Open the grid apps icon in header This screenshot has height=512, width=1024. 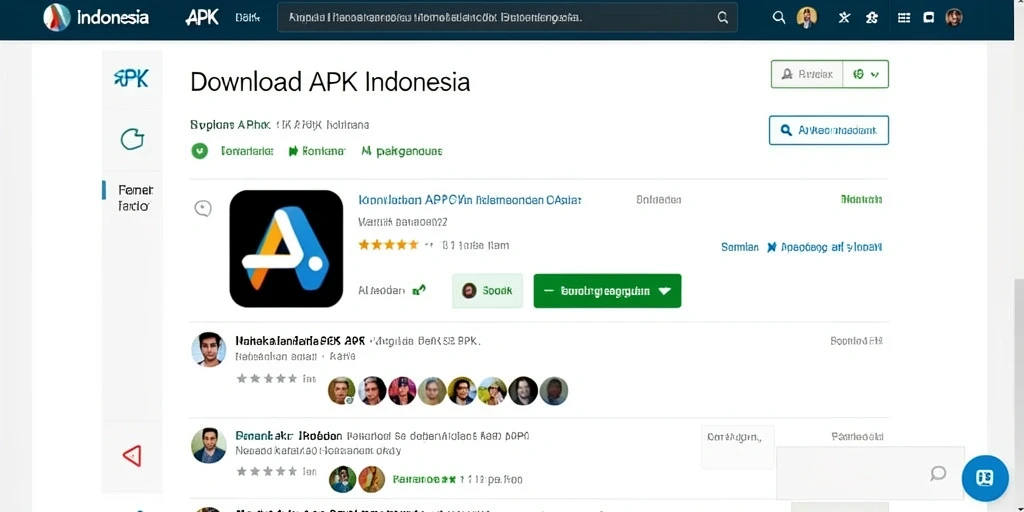[x=904, y=18]
